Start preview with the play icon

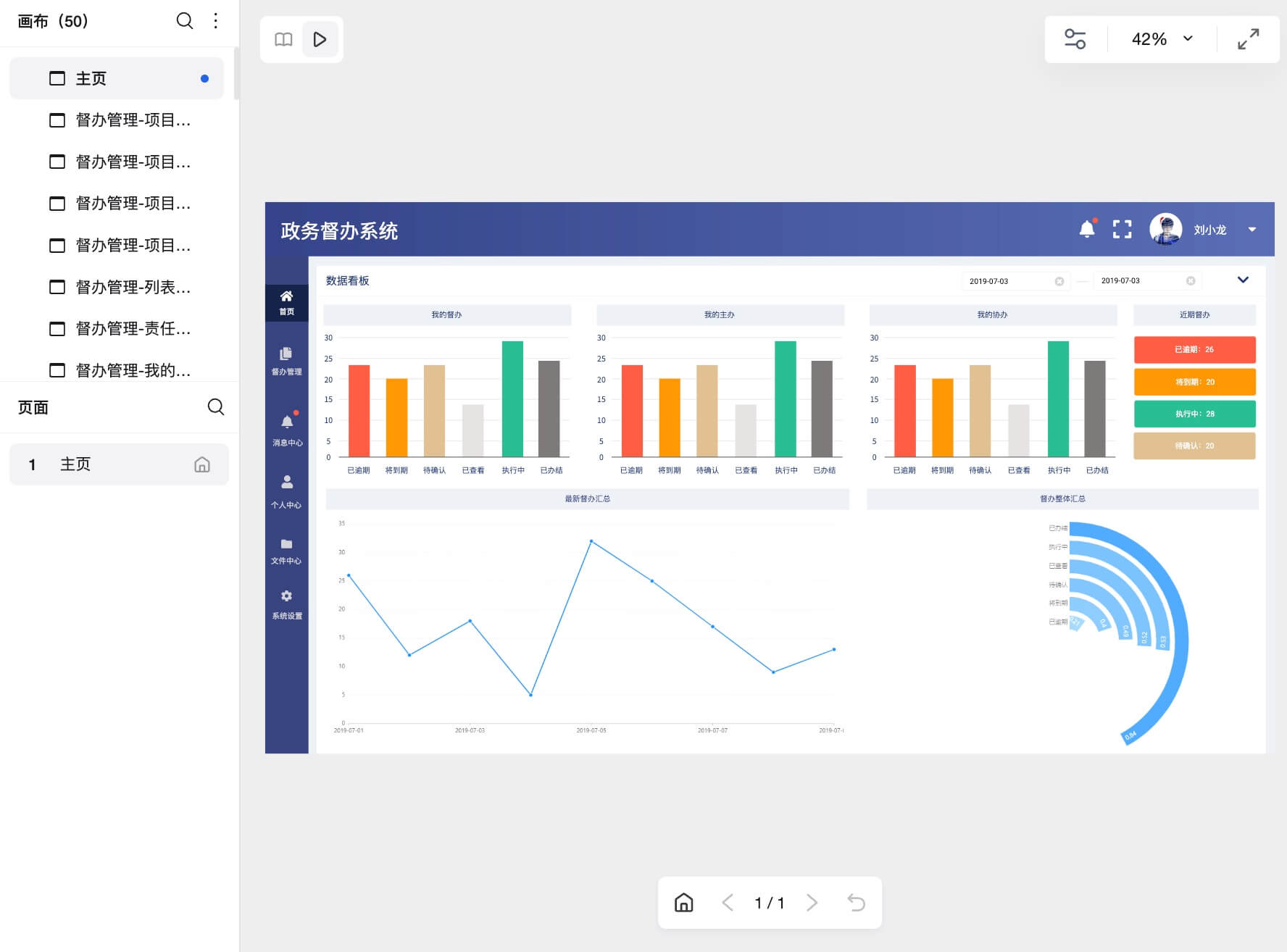[x=320, y=39]
